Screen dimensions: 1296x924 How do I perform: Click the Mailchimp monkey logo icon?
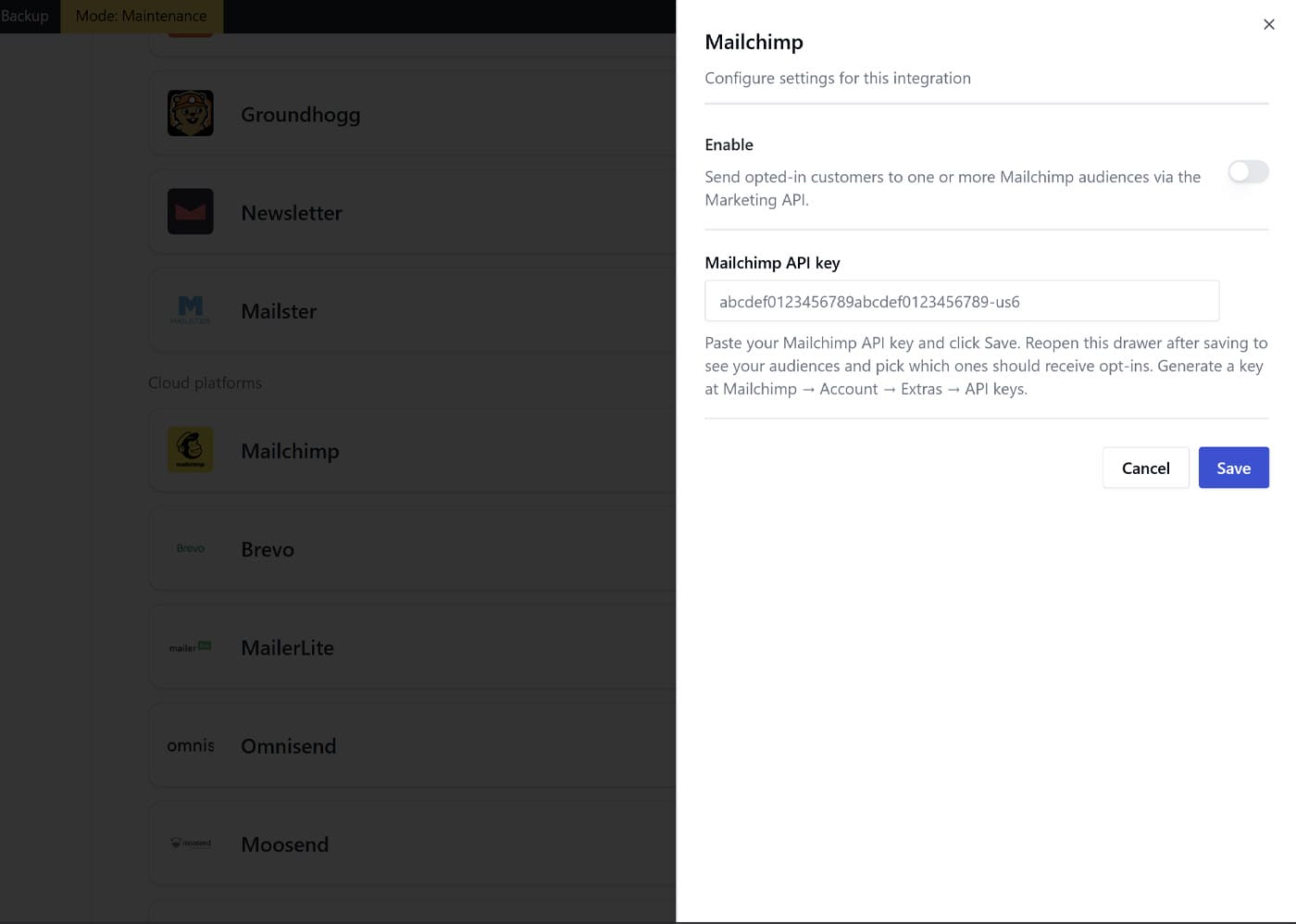(190, 449)
